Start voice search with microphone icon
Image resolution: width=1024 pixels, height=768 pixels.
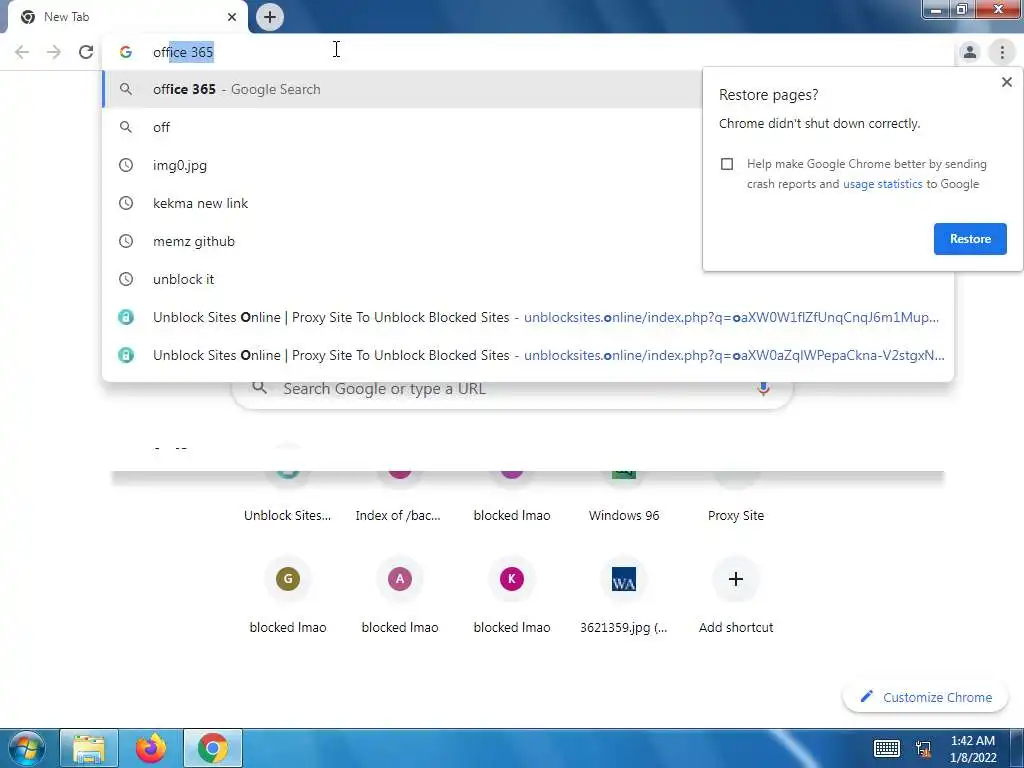click(x=763, y=389)
